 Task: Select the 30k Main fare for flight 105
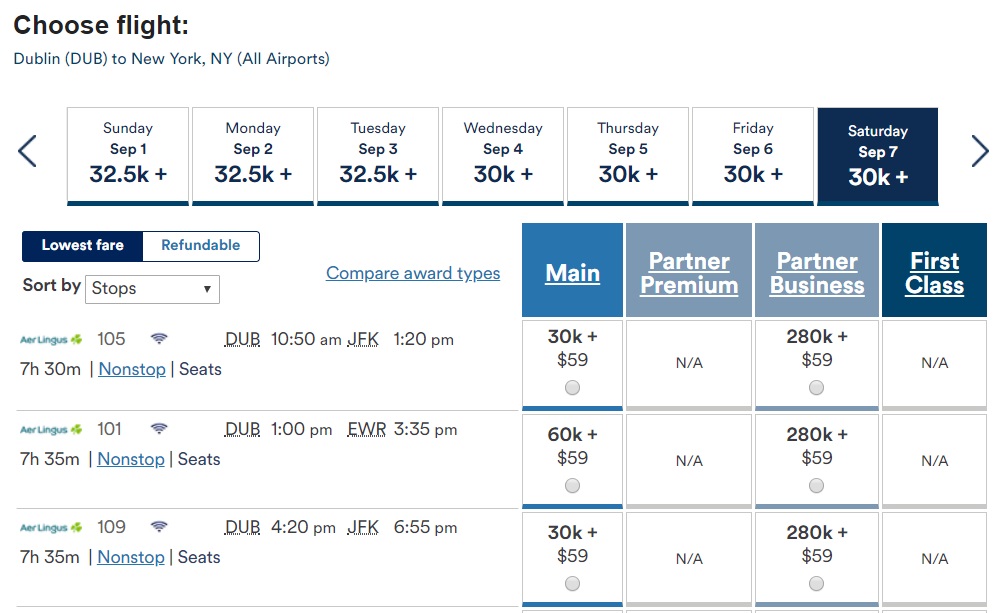click(572, 388)
